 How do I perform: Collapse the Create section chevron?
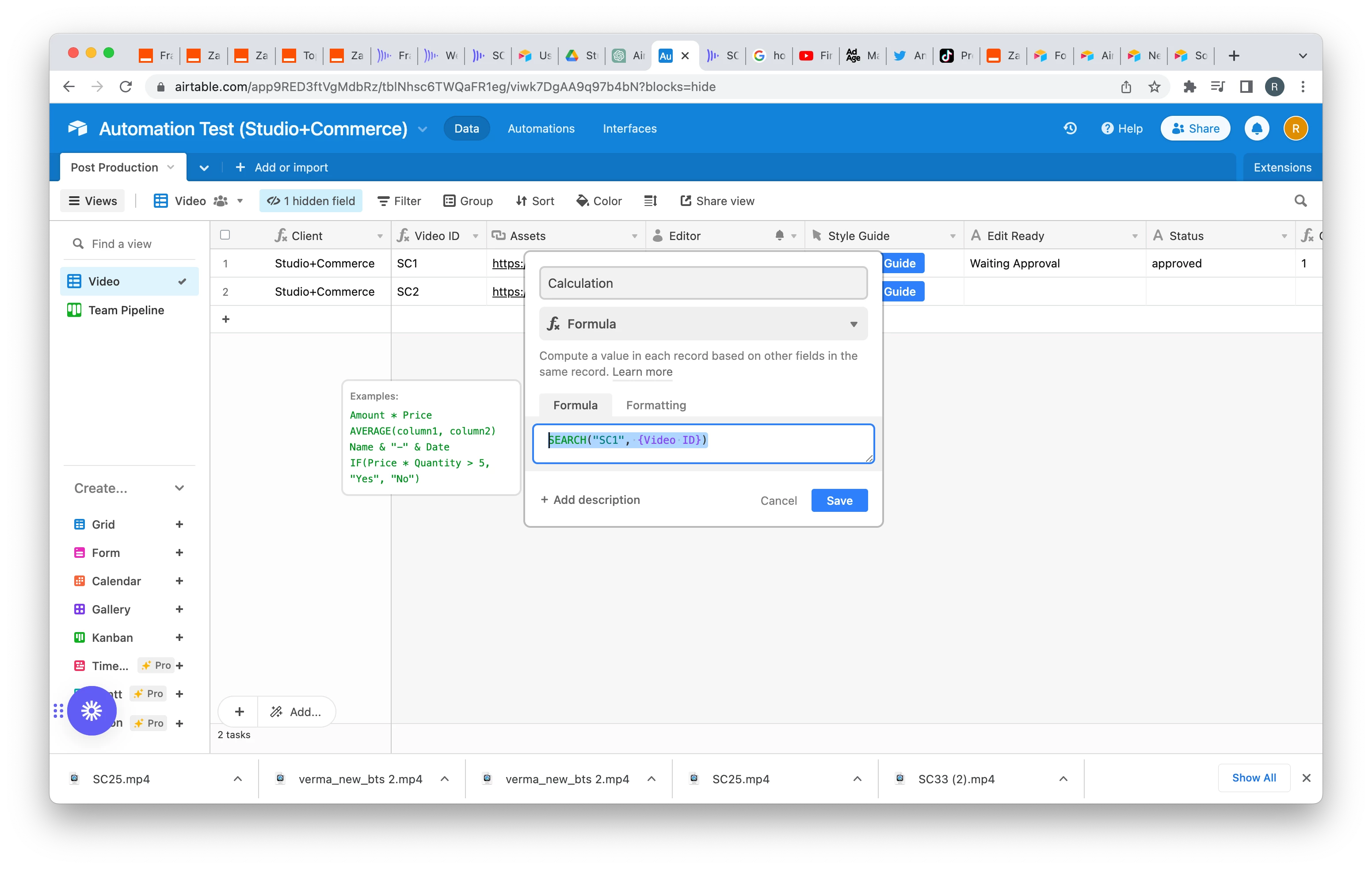(x=179, y=488)
